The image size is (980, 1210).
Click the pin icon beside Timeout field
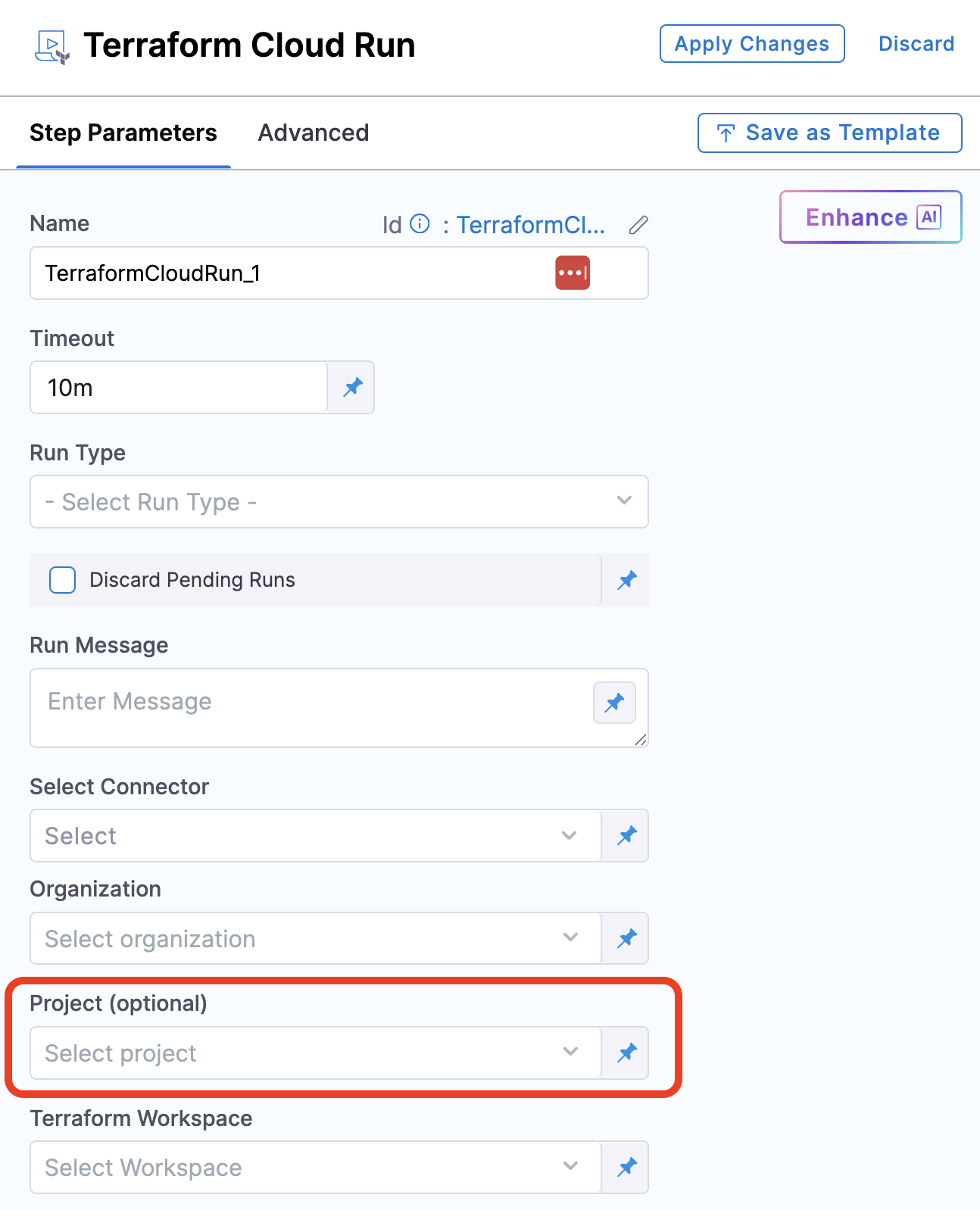point(352,388)
